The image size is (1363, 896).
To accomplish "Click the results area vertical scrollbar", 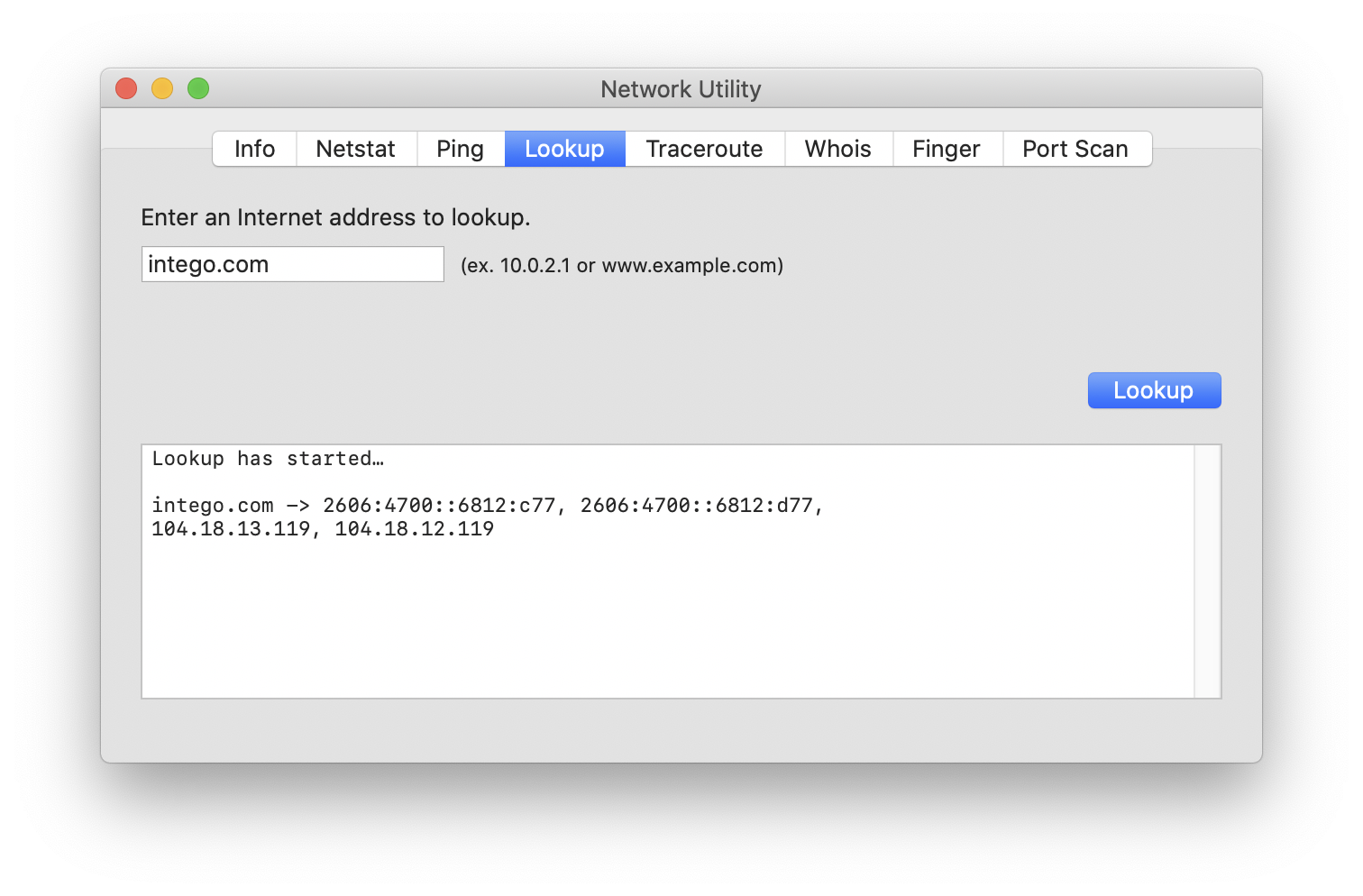I will pos(1207,571).
